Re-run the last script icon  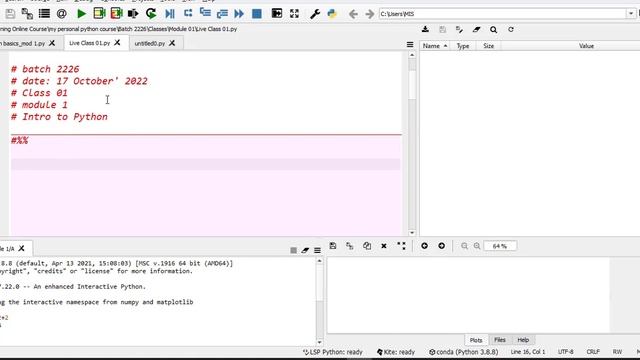[151, 14]
